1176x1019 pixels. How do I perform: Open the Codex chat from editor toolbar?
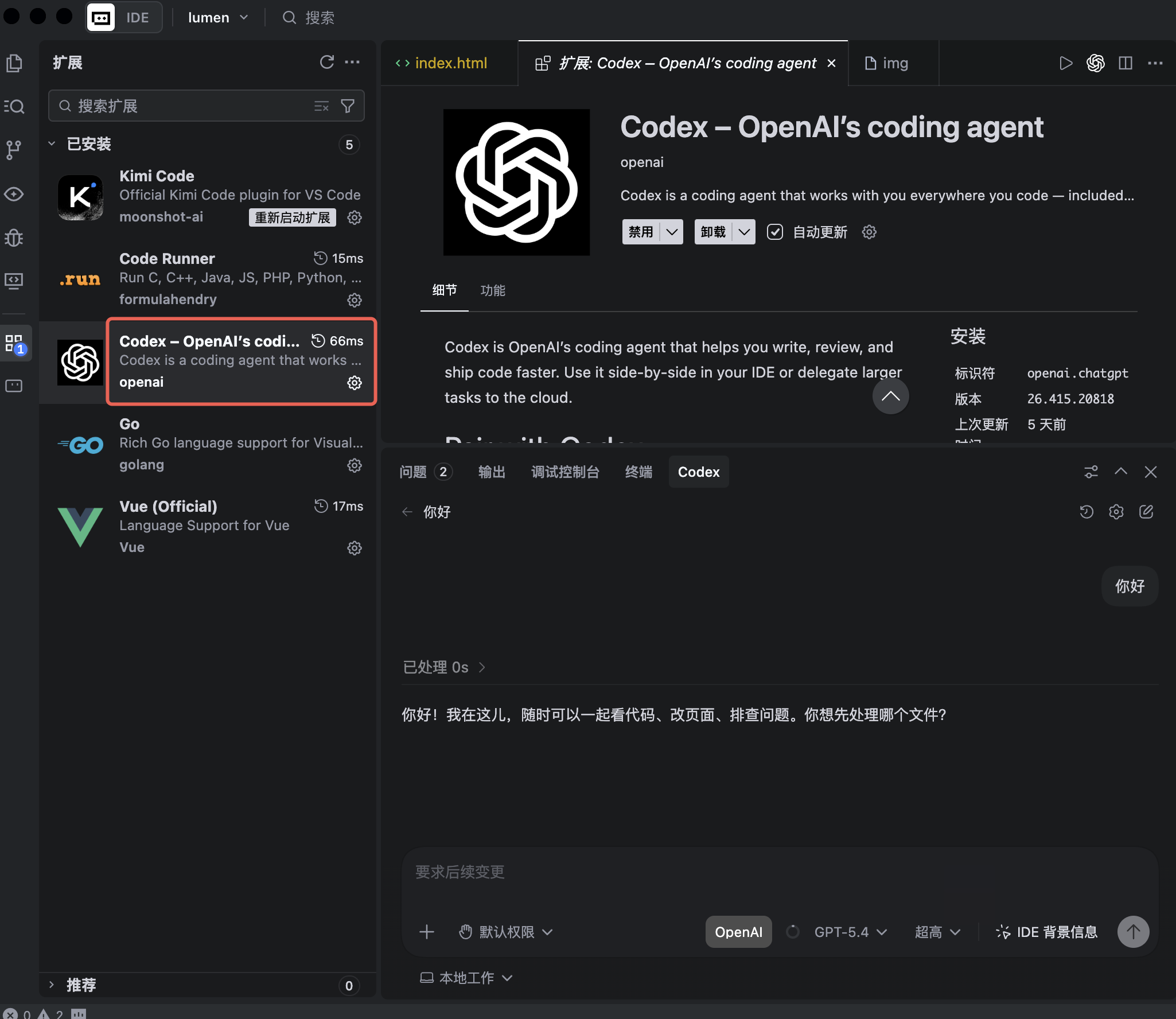[1095, 63]
